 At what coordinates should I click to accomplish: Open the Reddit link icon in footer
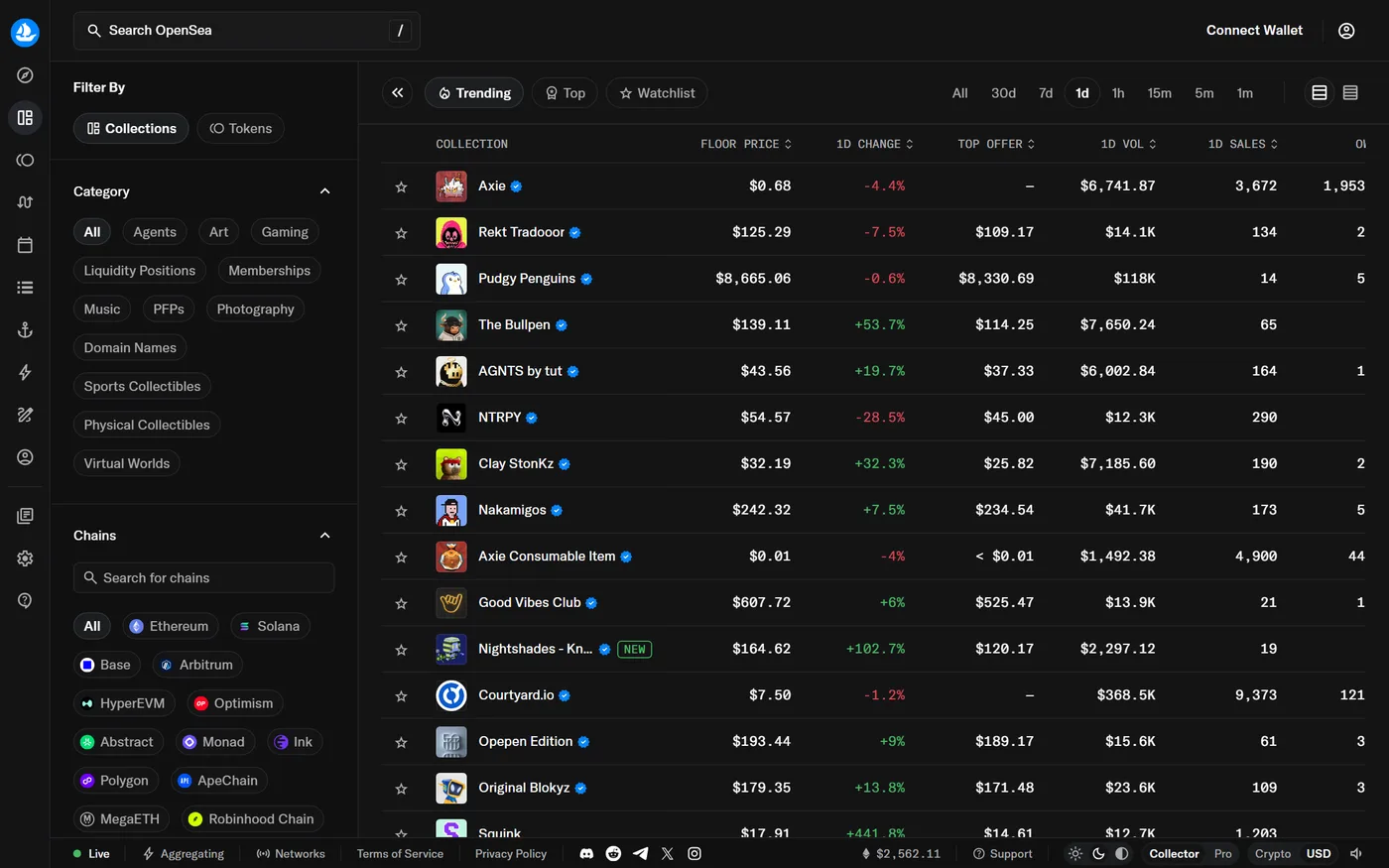(x=613, y=853)
